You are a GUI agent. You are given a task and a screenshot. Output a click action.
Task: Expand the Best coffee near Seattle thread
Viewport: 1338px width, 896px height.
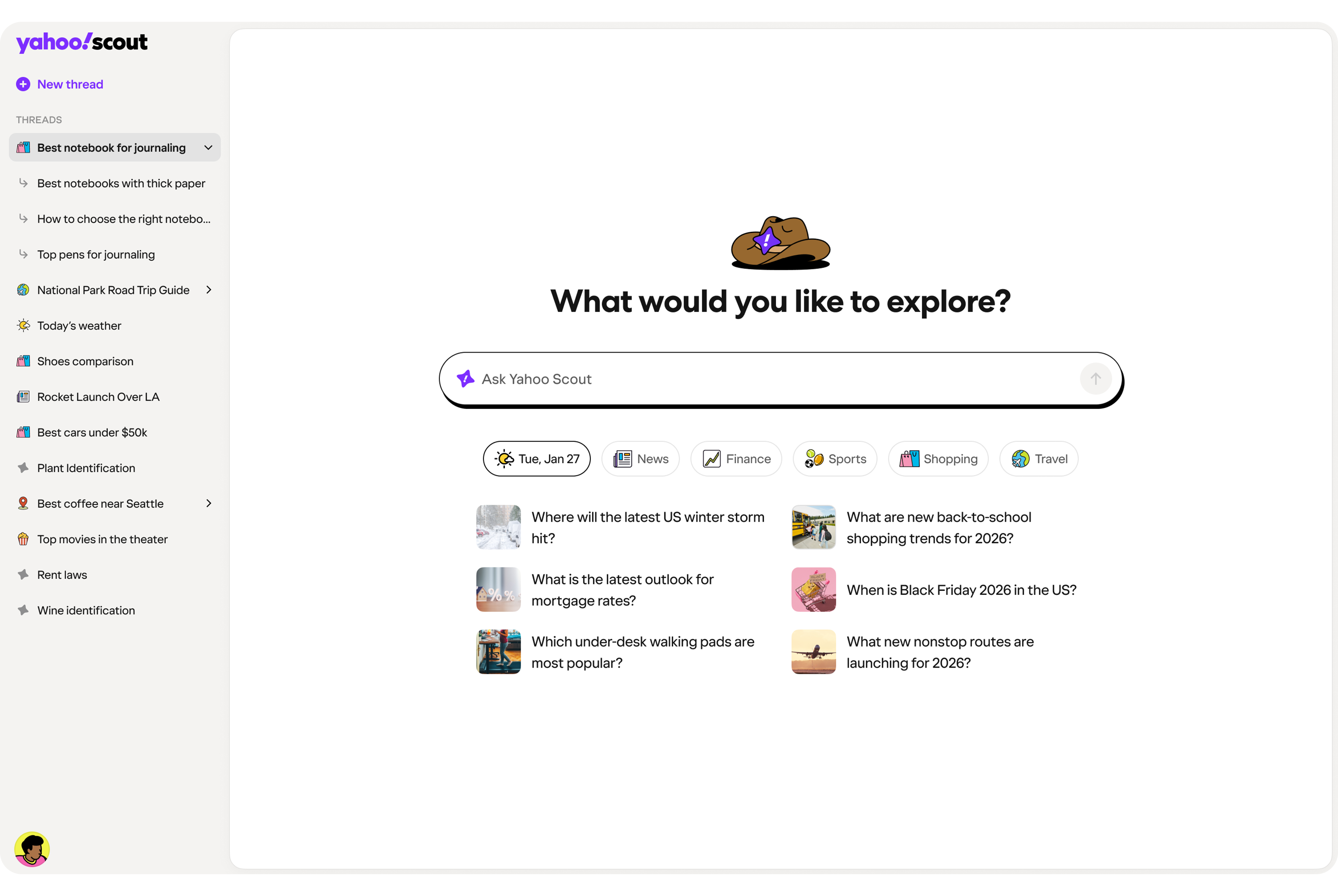pos(208,503)
